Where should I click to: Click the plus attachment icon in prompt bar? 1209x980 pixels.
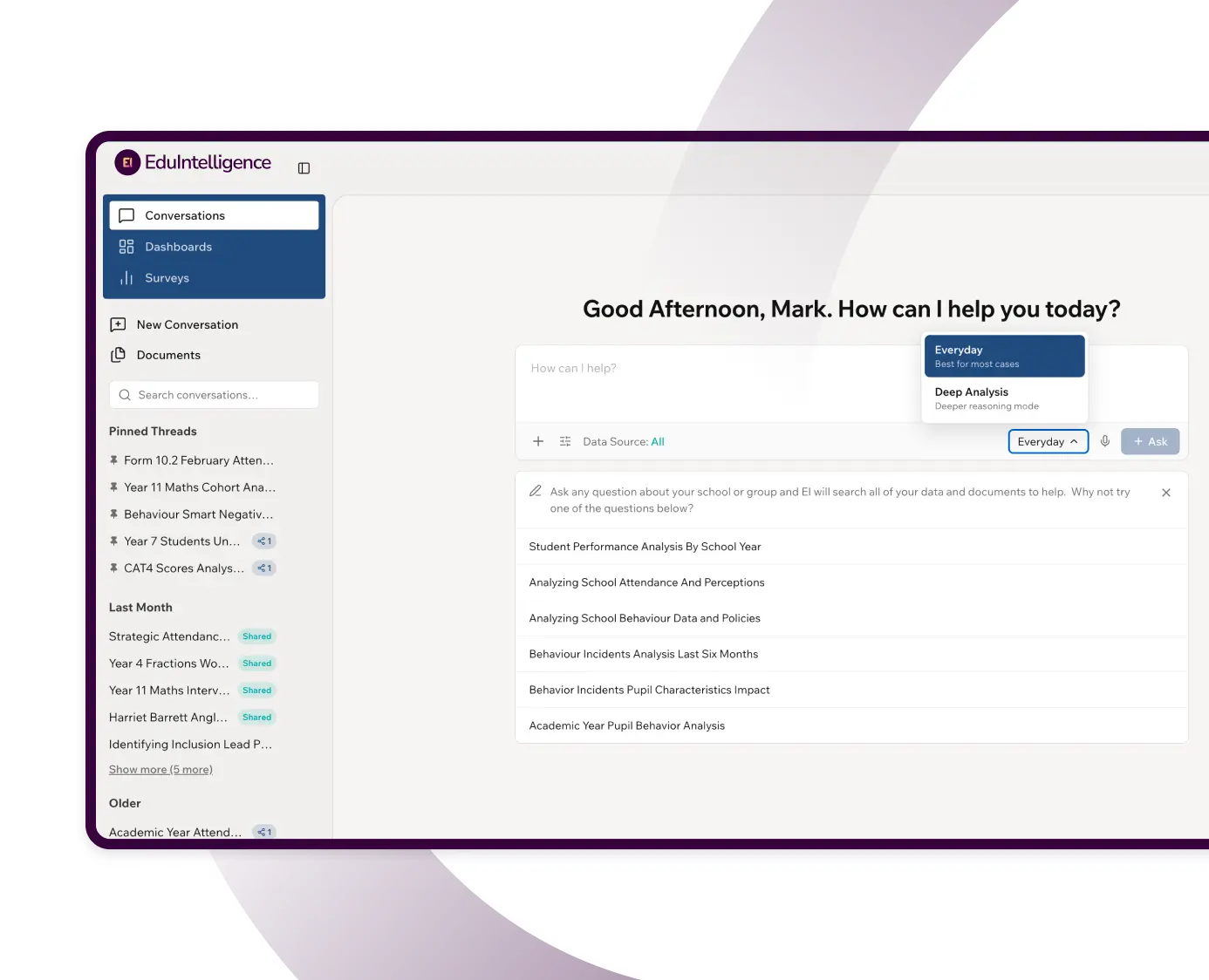(538, 441)
